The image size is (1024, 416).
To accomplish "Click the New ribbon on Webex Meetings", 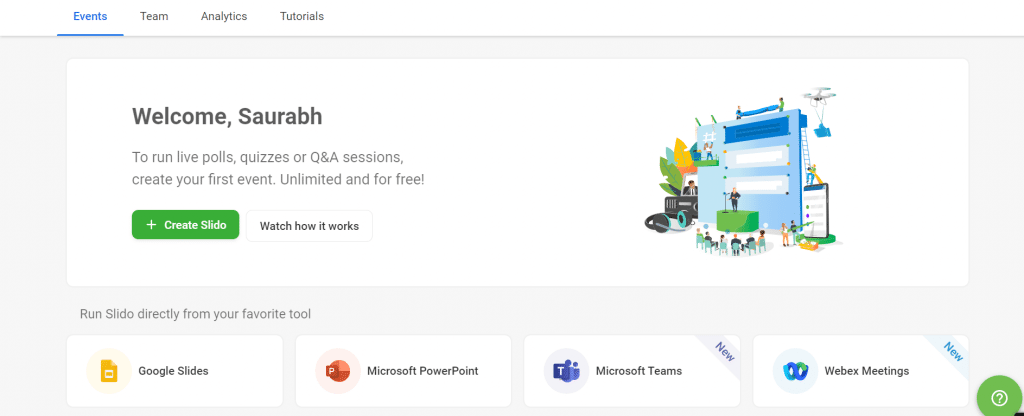I will coord(952,350).
